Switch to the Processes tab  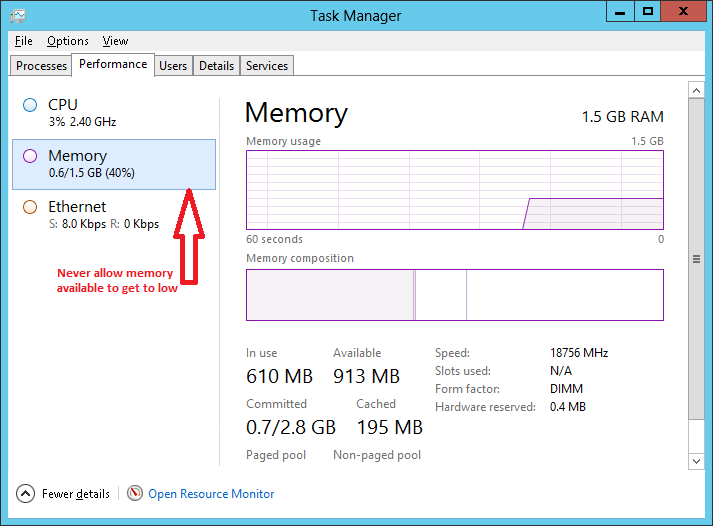(x=42, y=66)
